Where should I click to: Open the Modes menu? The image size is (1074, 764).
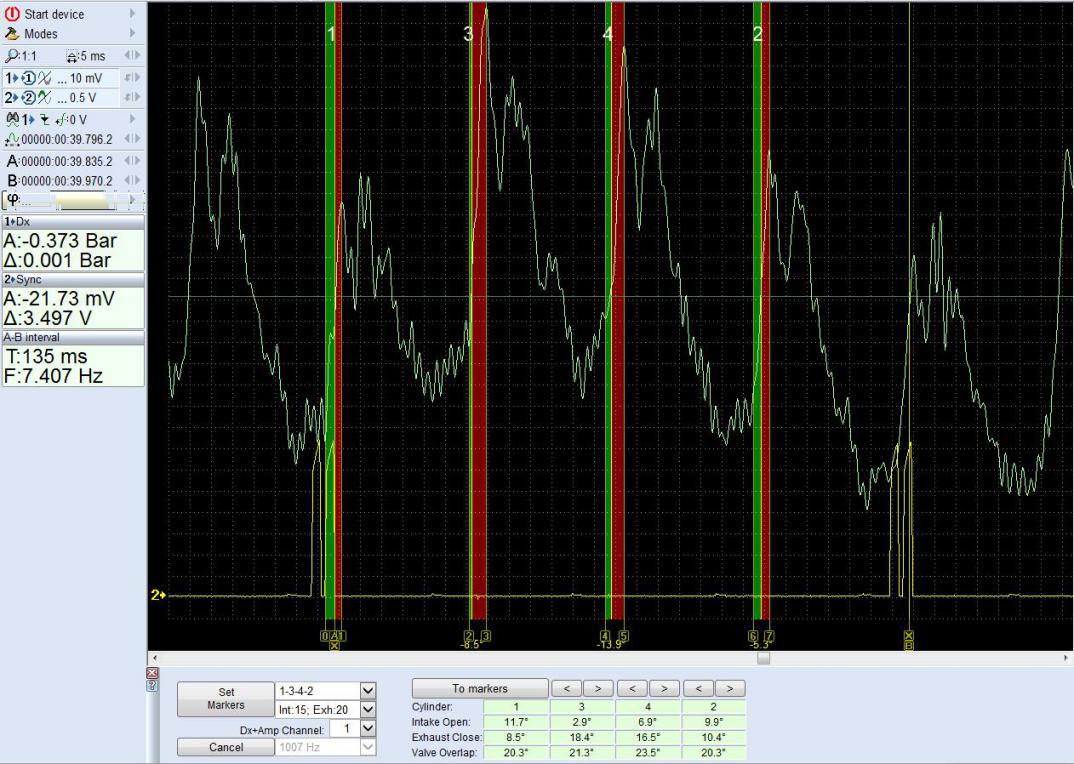40,34
